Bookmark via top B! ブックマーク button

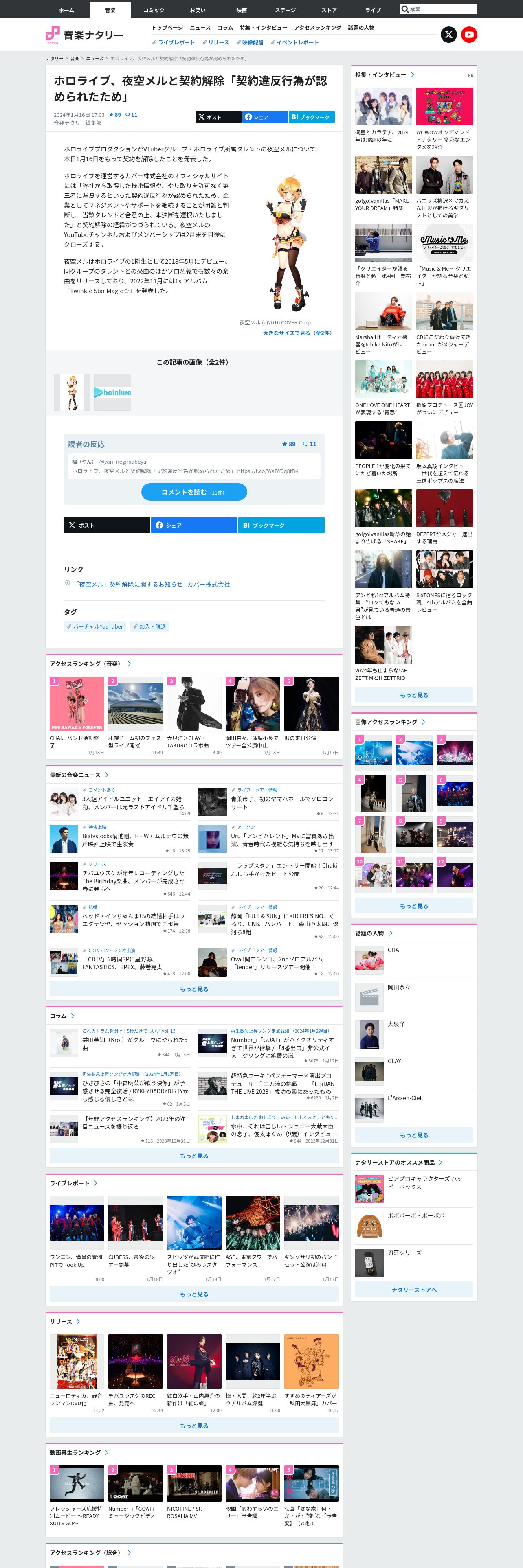pos(312,117)
